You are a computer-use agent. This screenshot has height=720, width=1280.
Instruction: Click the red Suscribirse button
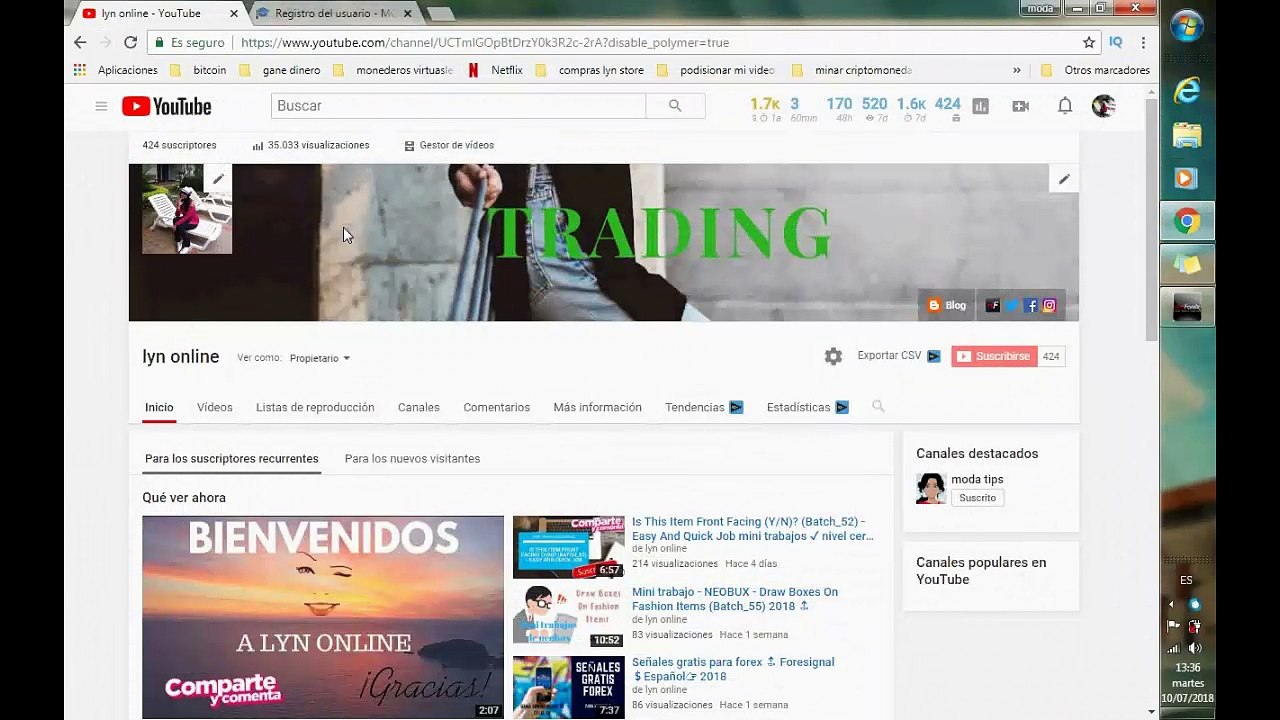[994, 356]
